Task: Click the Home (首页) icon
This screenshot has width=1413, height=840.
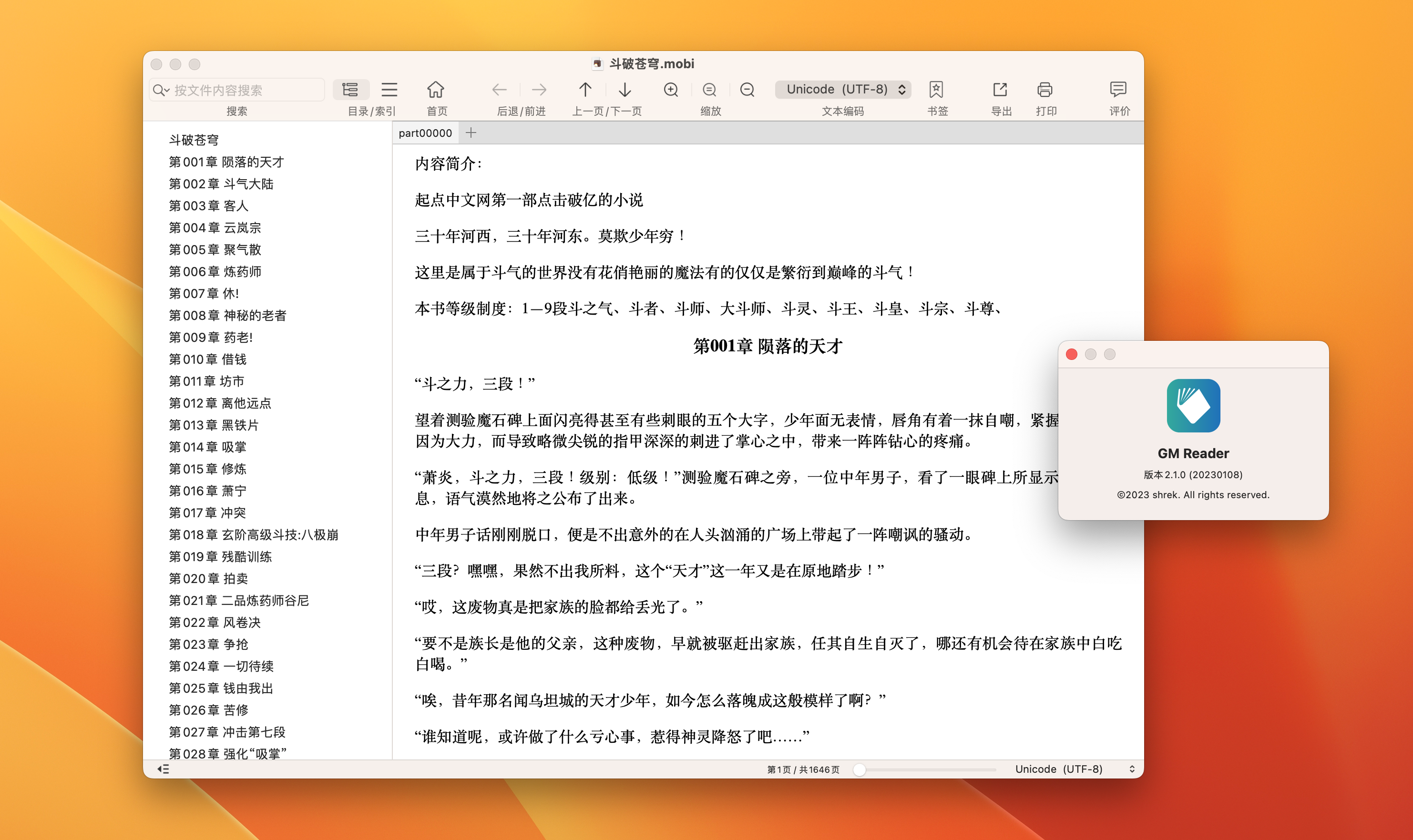Action: [435, 90]
